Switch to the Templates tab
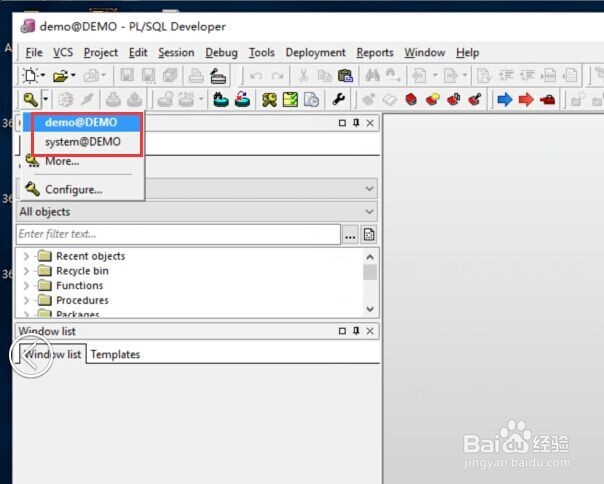 pos(115,355)
